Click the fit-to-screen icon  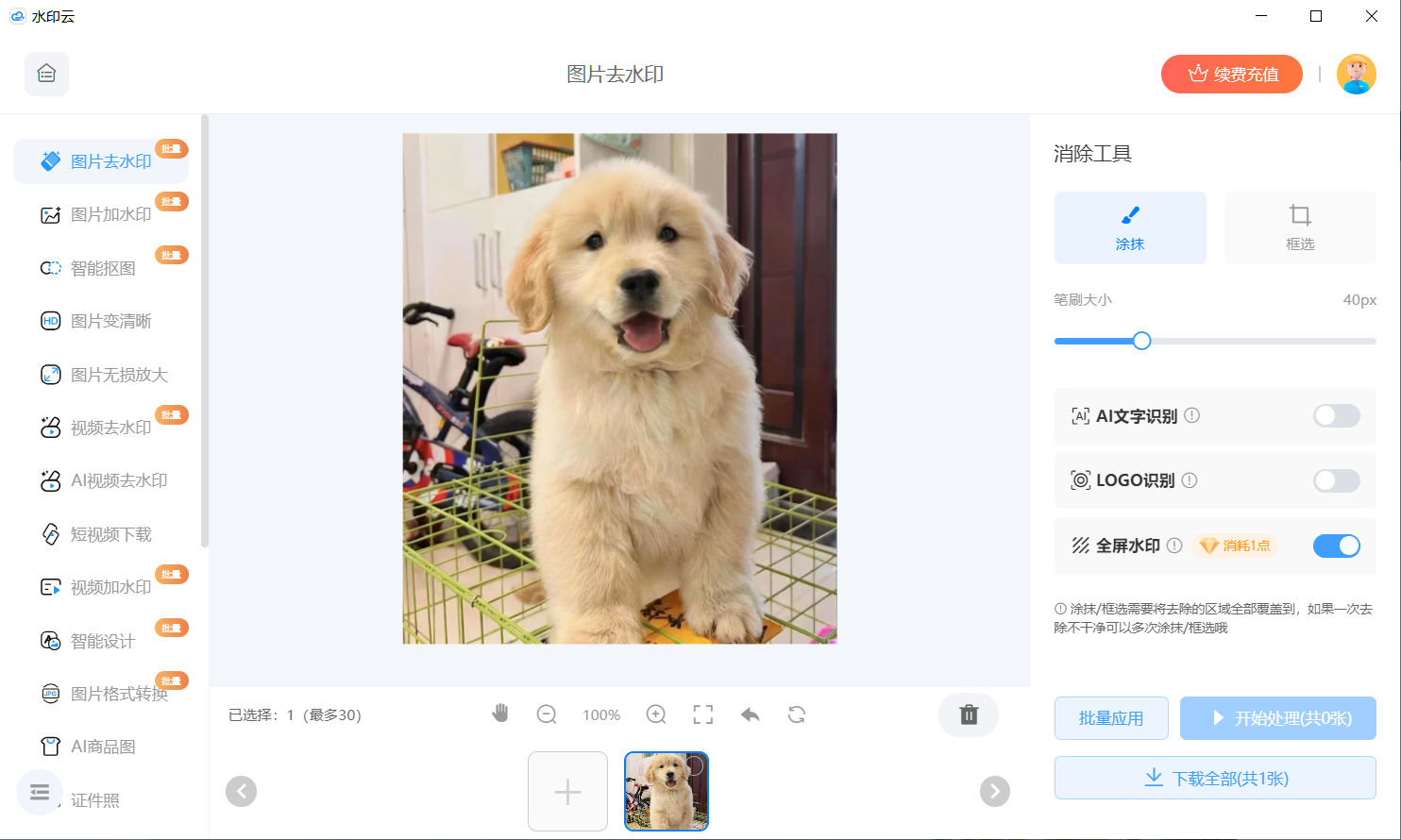coord(703,714)
